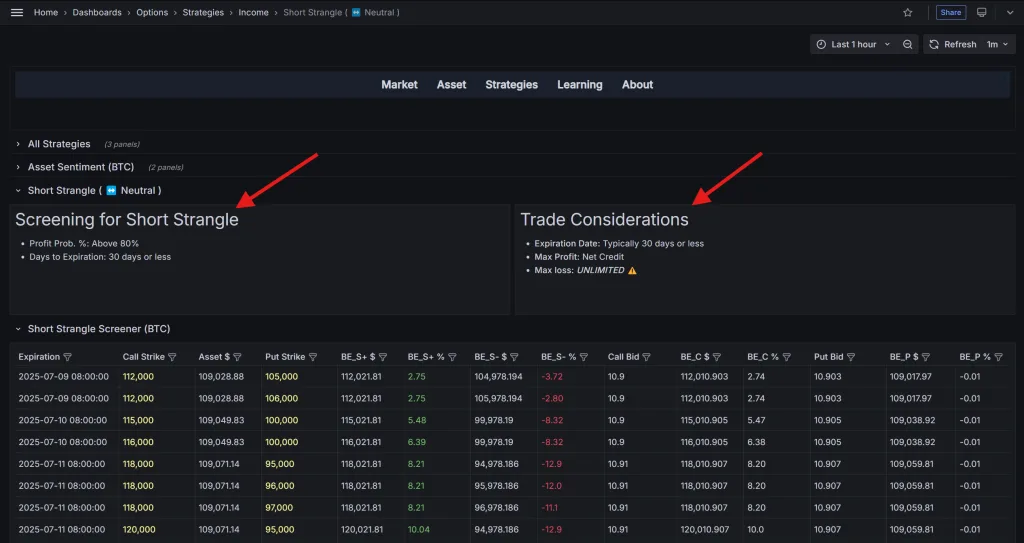The height and width of the screenshot is (543, 1024).
Task: Open filter icon on Call Strike column
Action: coord(172,357)
